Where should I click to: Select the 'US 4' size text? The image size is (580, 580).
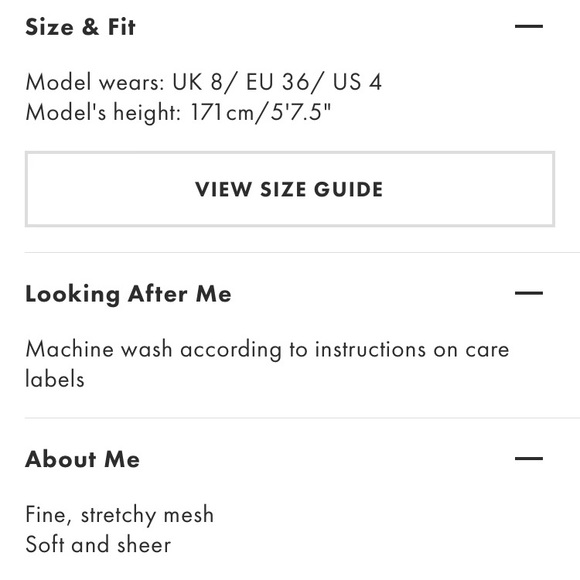[357, 82]
